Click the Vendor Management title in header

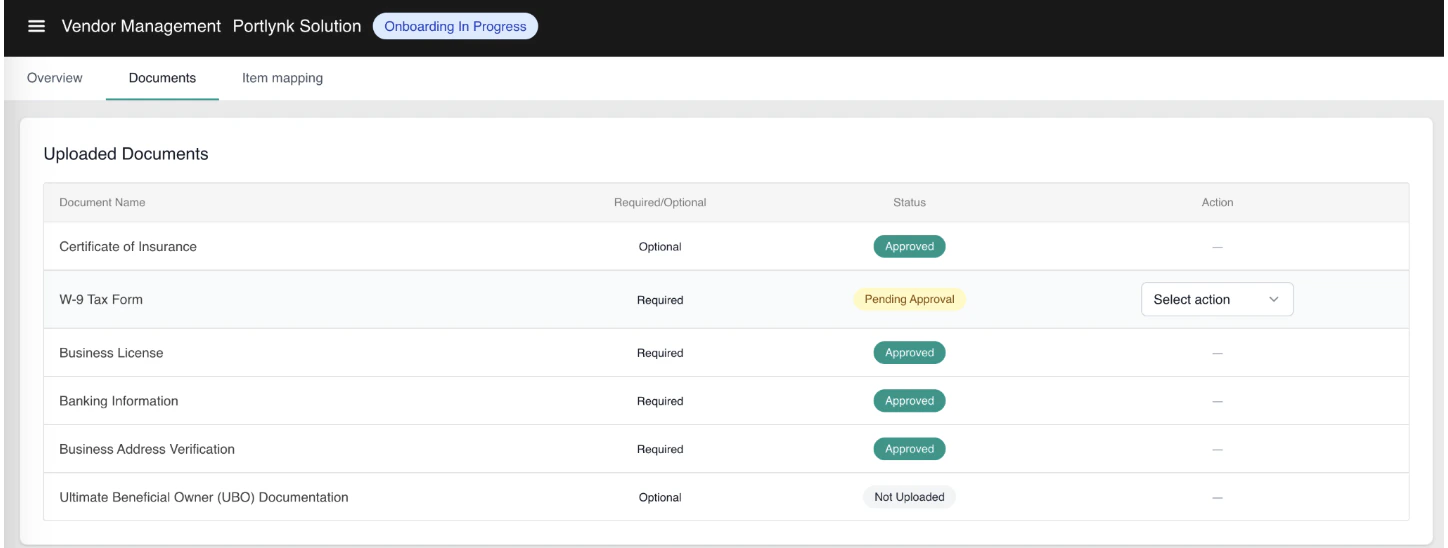coord(141,26)
